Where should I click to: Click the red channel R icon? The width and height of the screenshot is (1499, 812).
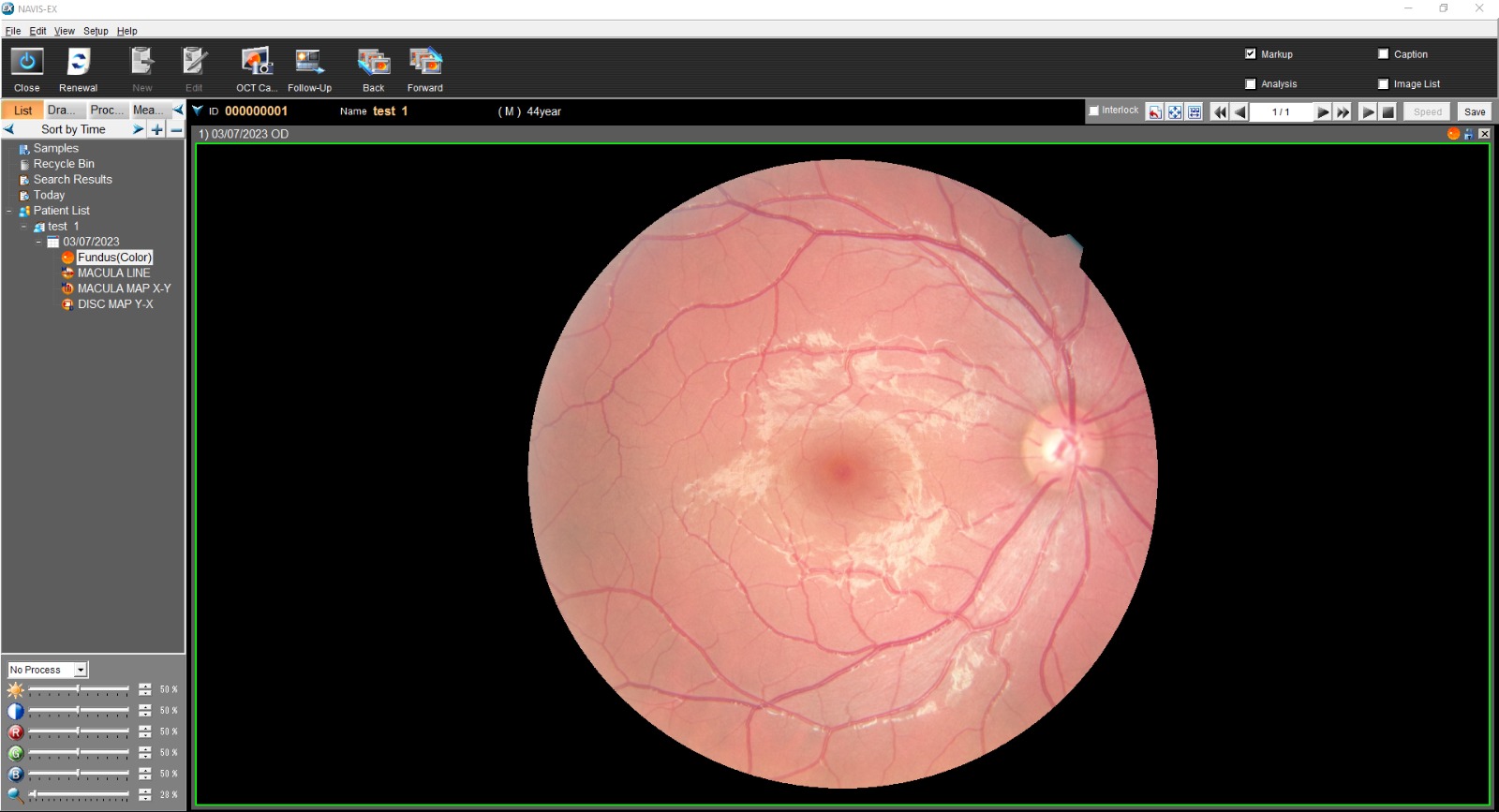pos(16,732)
